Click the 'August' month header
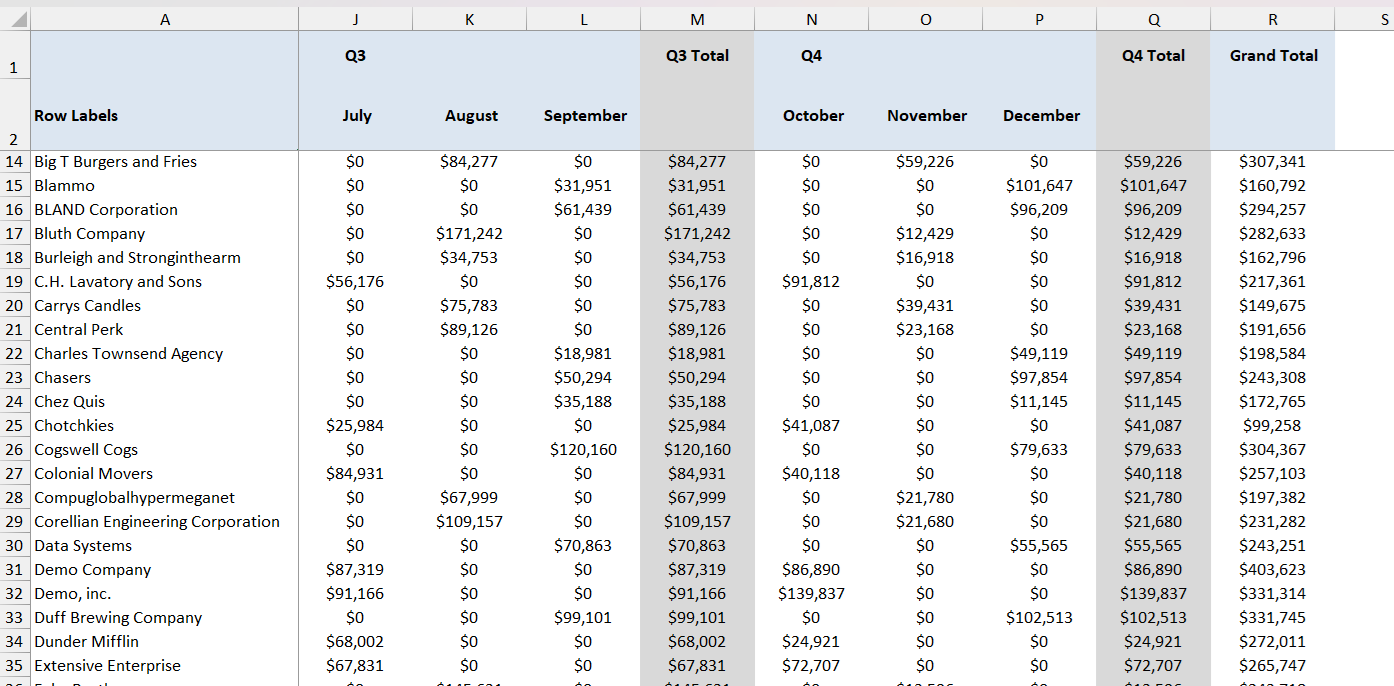This screenshot has height=686, width=1394. click(x=471, y=116)
